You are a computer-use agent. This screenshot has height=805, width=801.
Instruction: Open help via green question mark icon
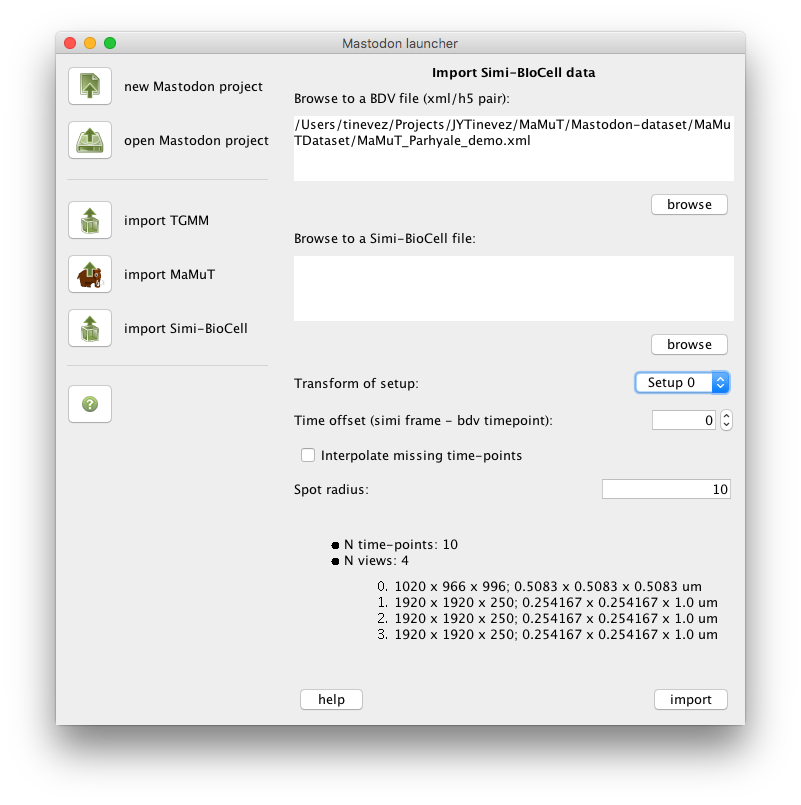tap(90, 404)
